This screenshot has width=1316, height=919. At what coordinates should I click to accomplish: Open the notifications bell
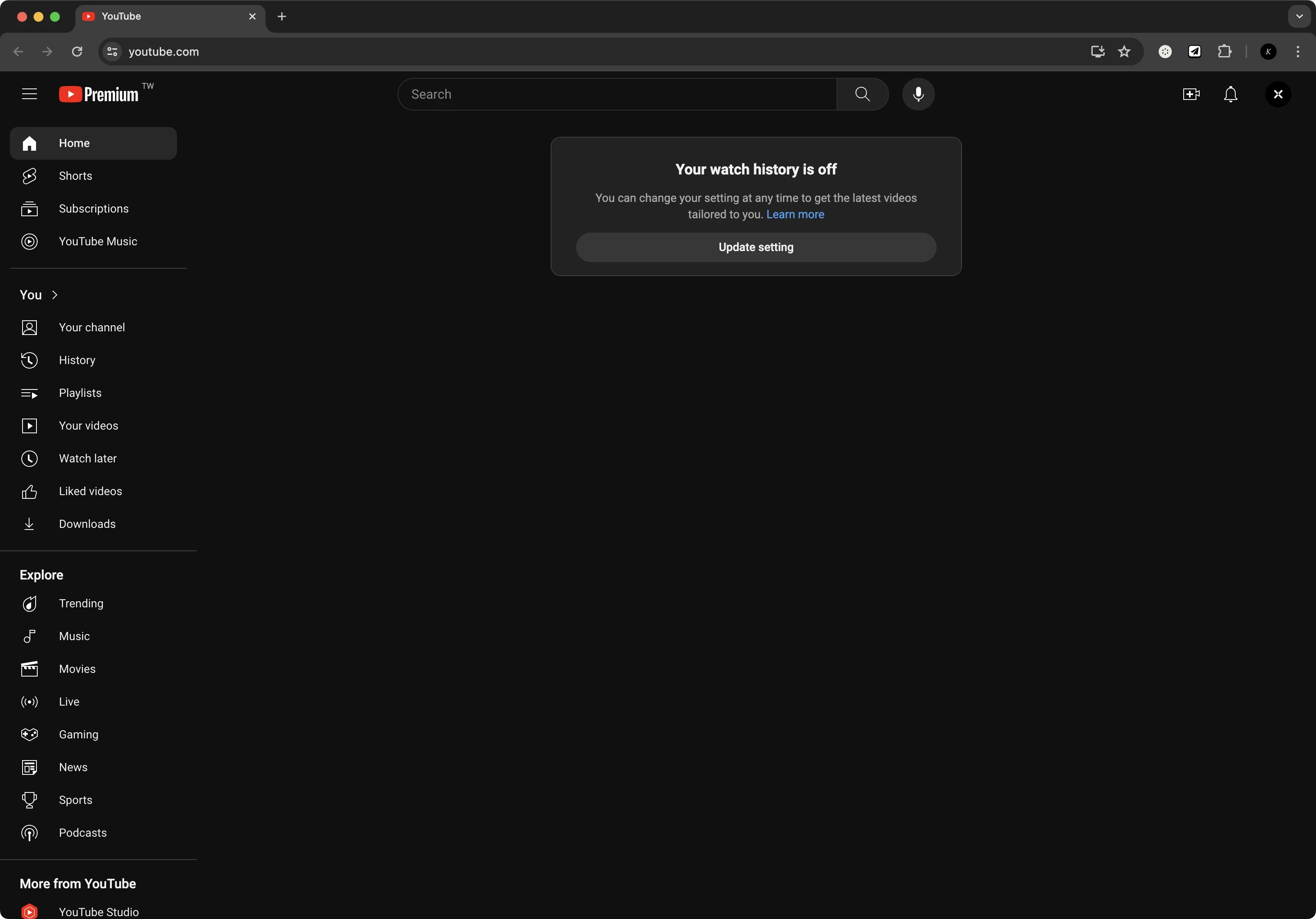1231,94
